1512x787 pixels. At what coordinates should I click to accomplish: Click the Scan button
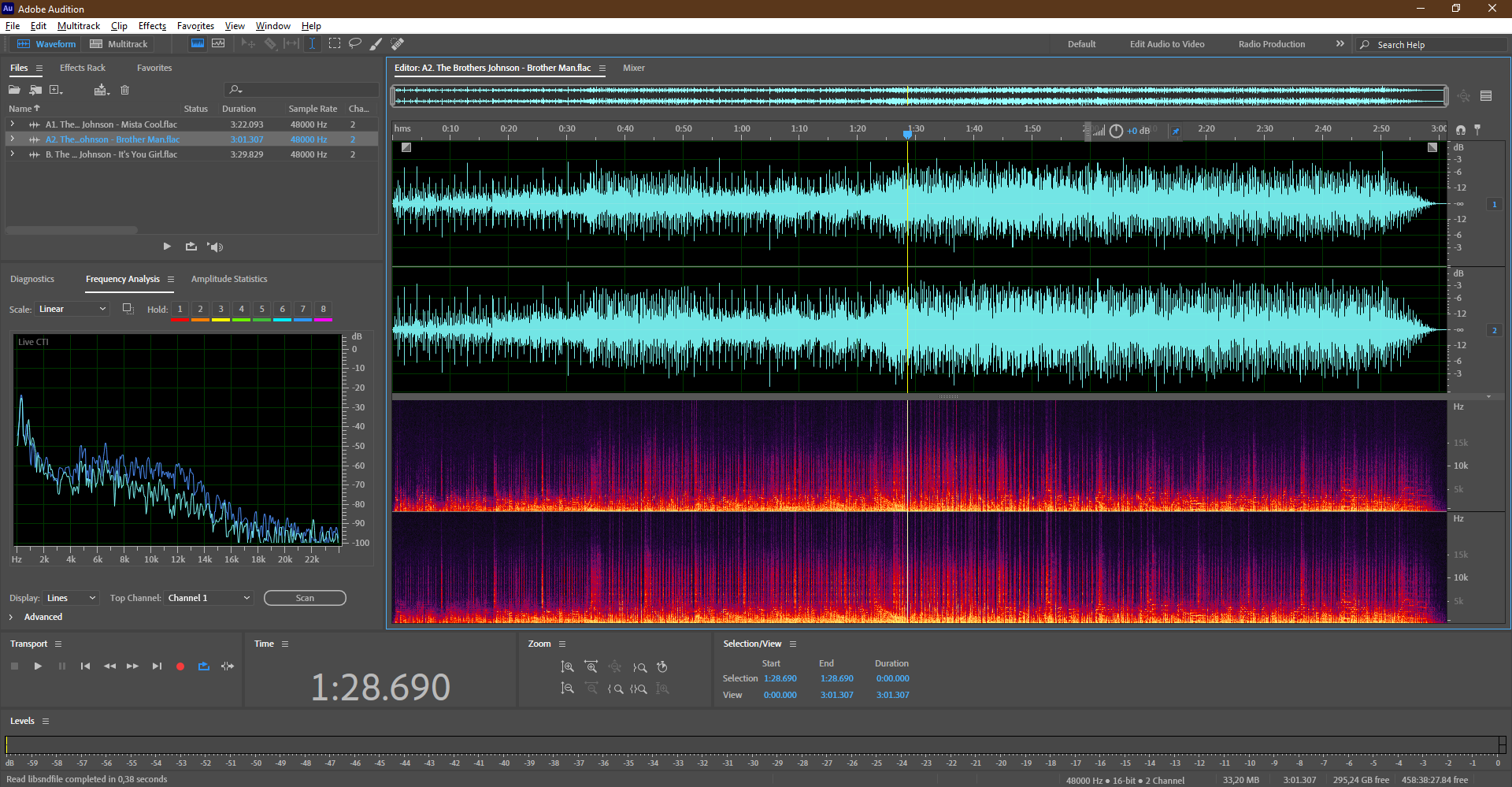pyautogui.click(x=305, y=598)
